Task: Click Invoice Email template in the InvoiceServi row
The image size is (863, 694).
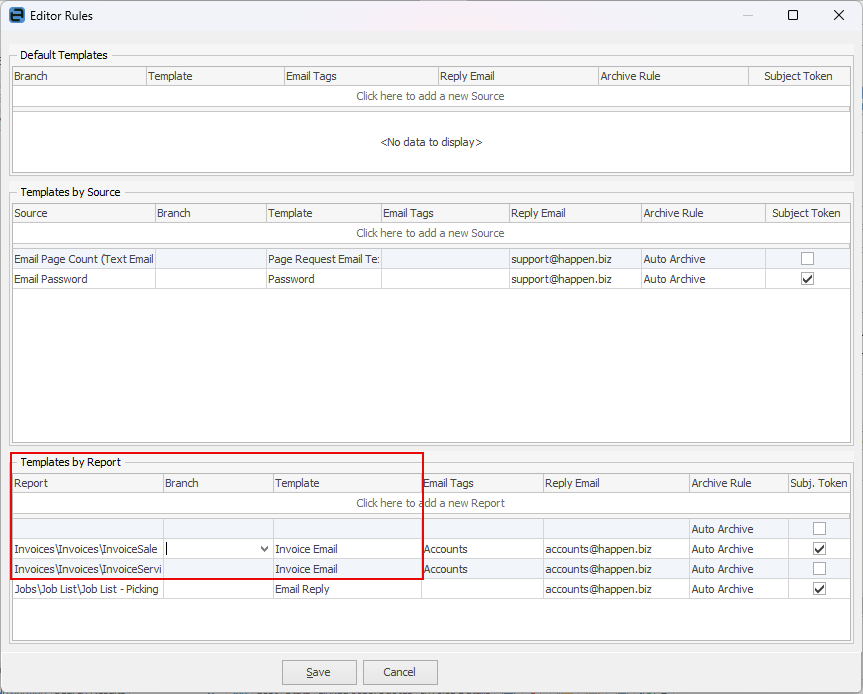Action: pos(347,569)
